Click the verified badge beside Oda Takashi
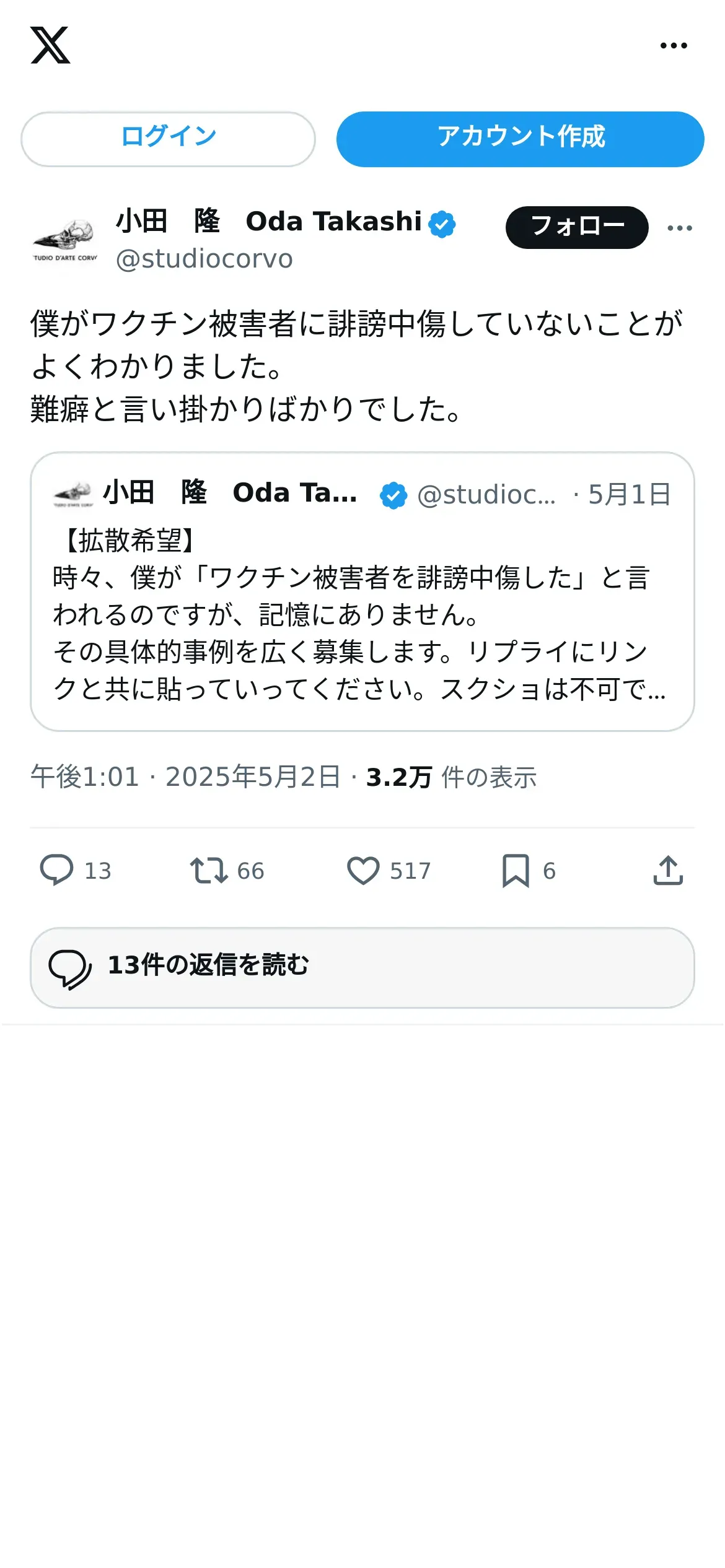Viewport: 725px width, 1568px height. click(442, 224)
